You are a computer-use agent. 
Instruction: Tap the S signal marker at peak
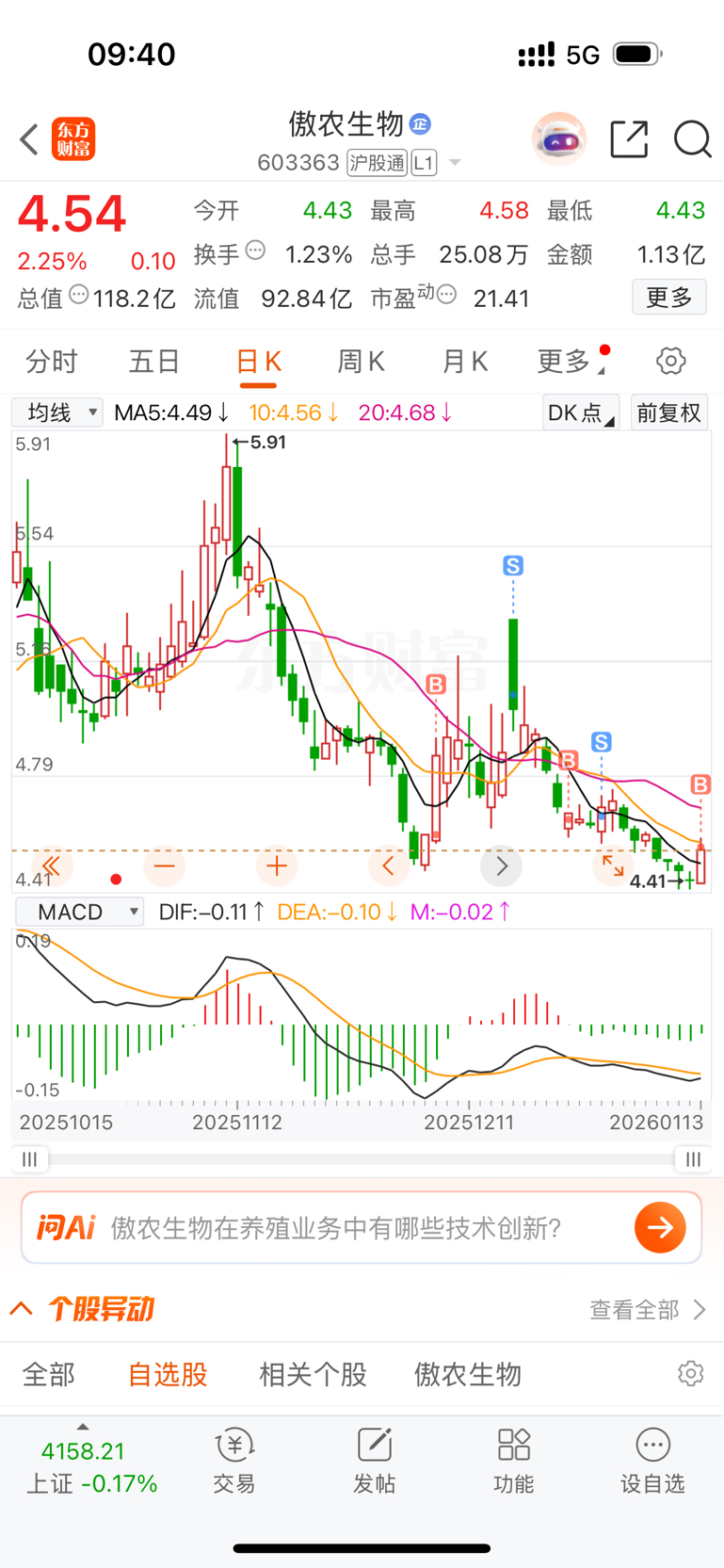click(x=513, y=566)
